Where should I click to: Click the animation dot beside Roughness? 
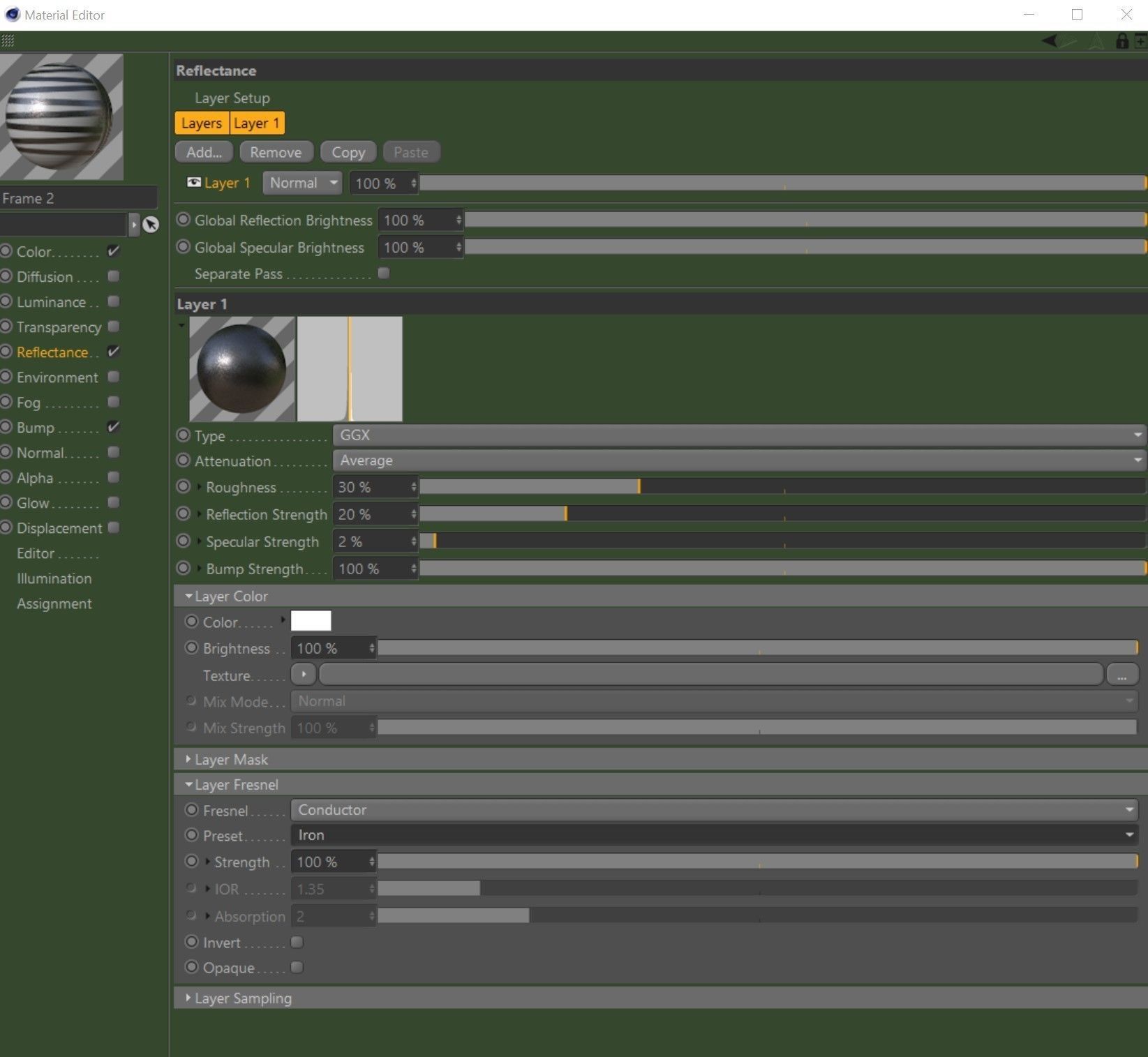point(184,486)
